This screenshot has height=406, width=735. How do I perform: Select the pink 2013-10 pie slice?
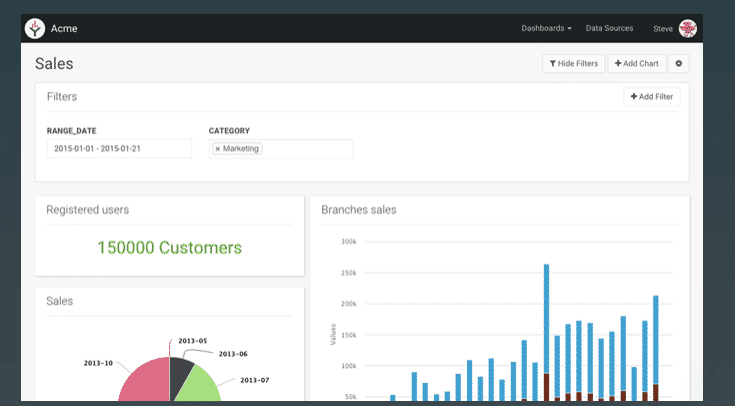[145, 385]
